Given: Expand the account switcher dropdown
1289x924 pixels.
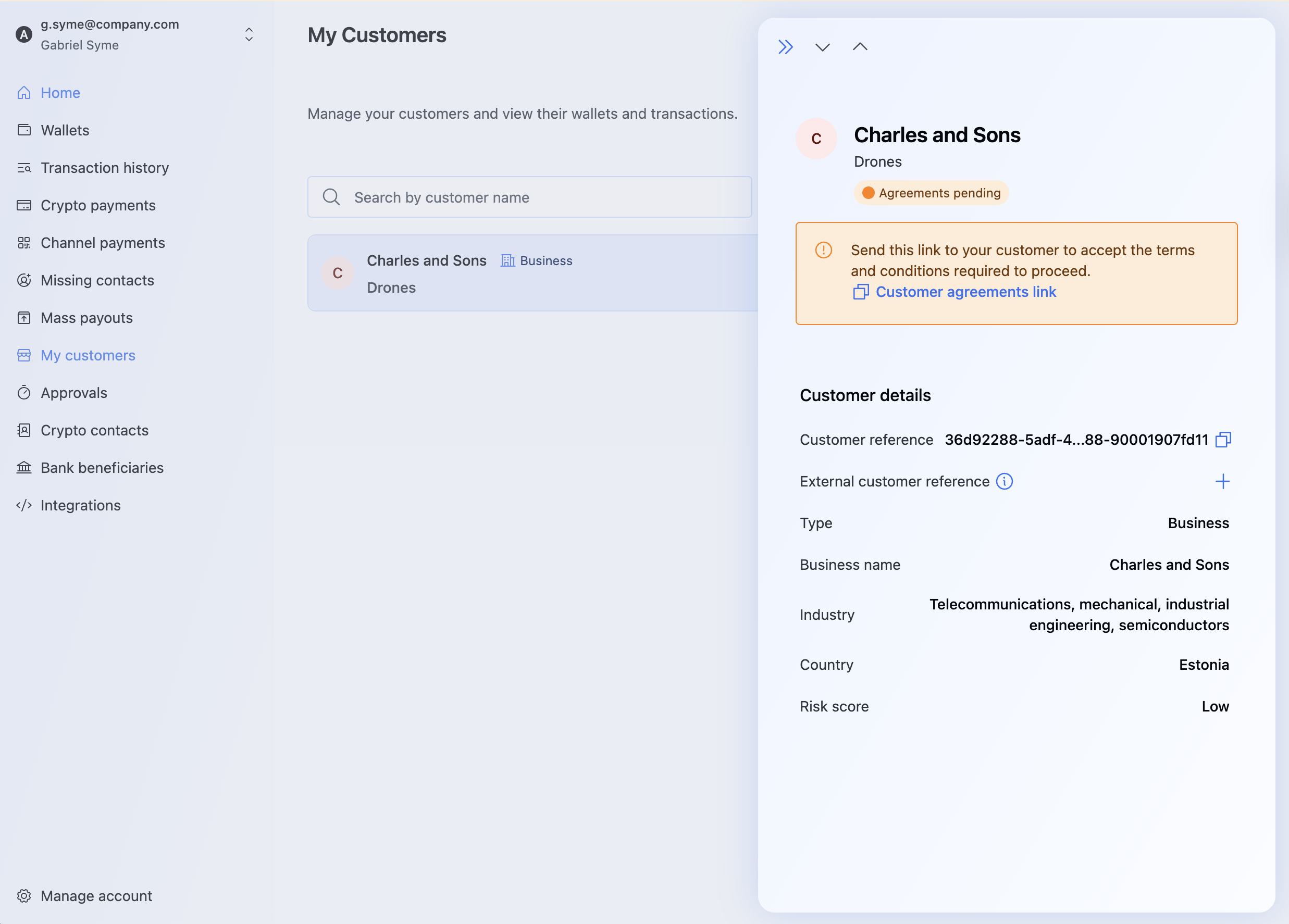Looking at the screenshot, I should 249,35.
